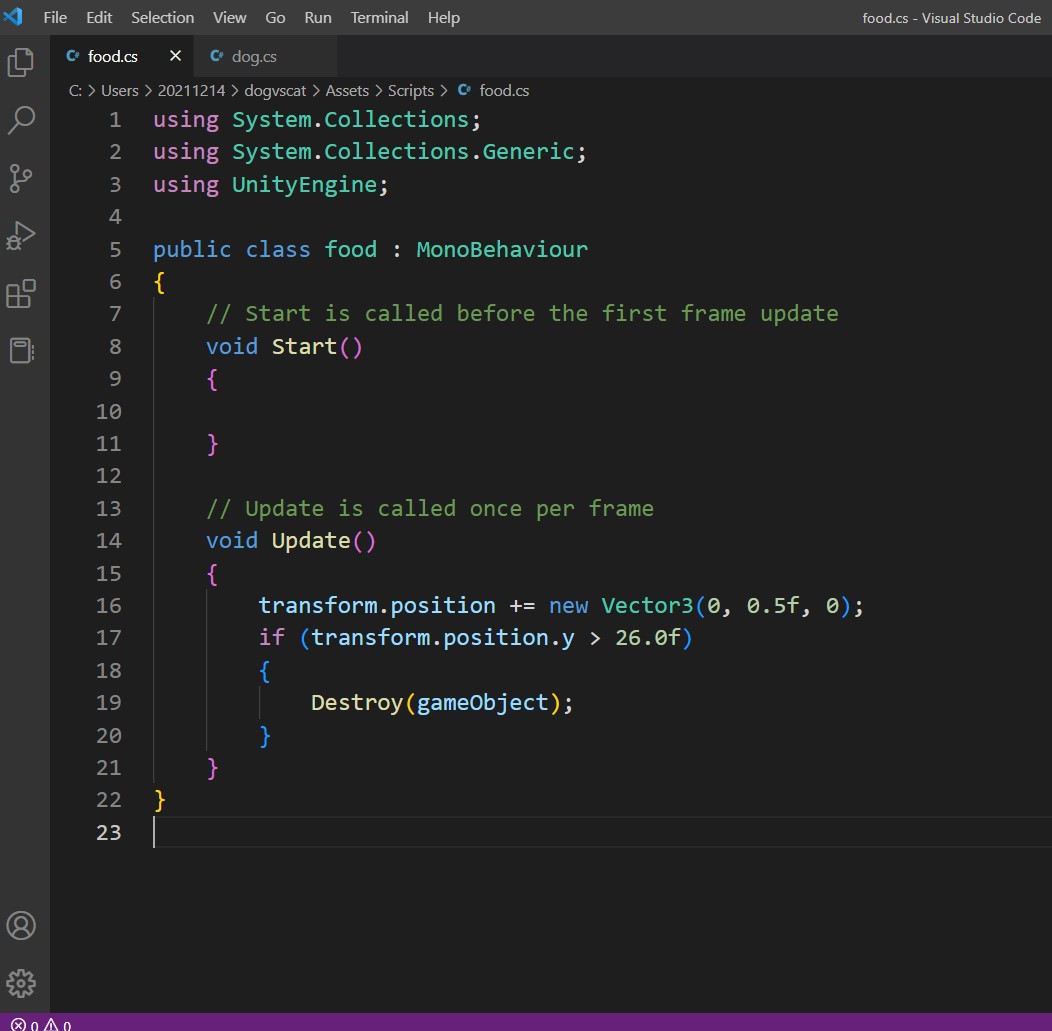Click on 'gameObject' in line 19
Screen dimensions: 1052x1031
pos(482,703)
